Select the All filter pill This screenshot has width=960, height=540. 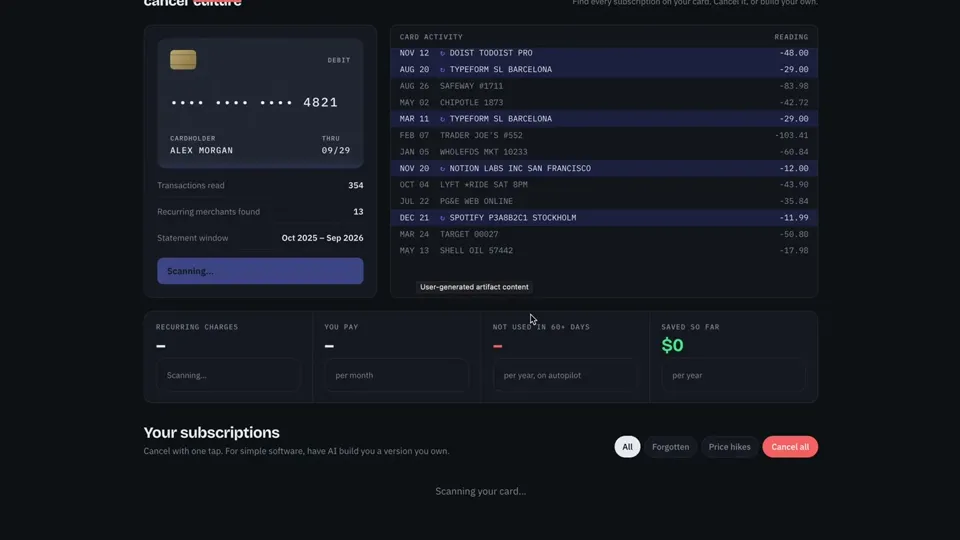[x=627, y=447]
